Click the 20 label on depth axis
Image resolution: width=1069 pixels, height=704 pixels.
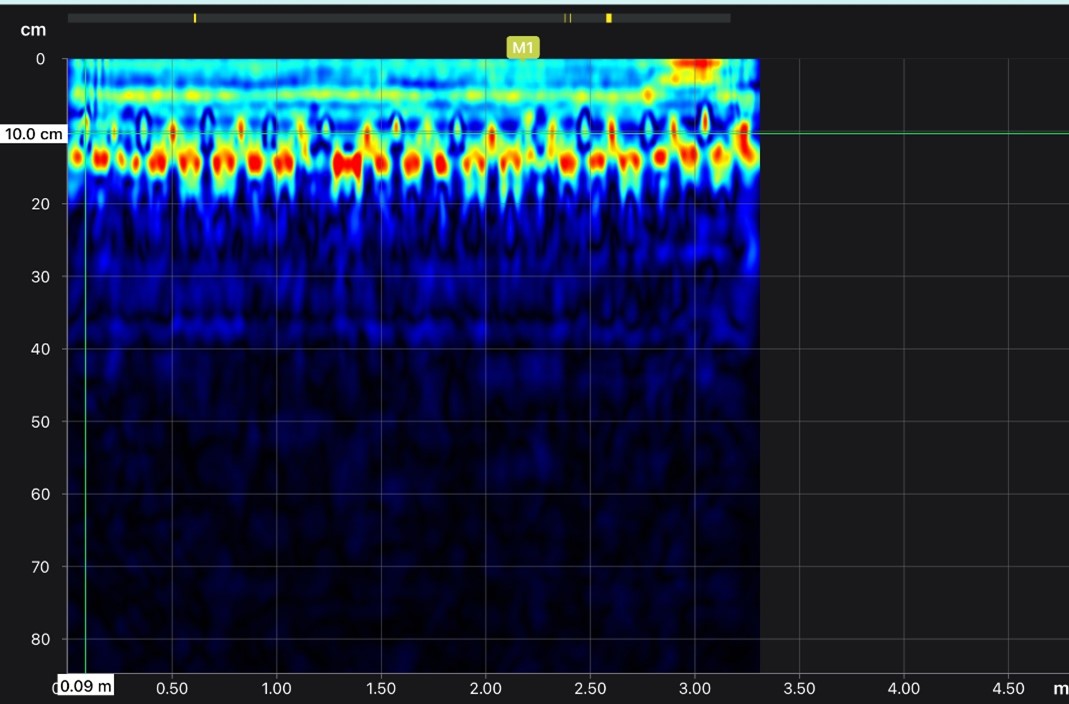pyautogui.click(x=41, y=204)
